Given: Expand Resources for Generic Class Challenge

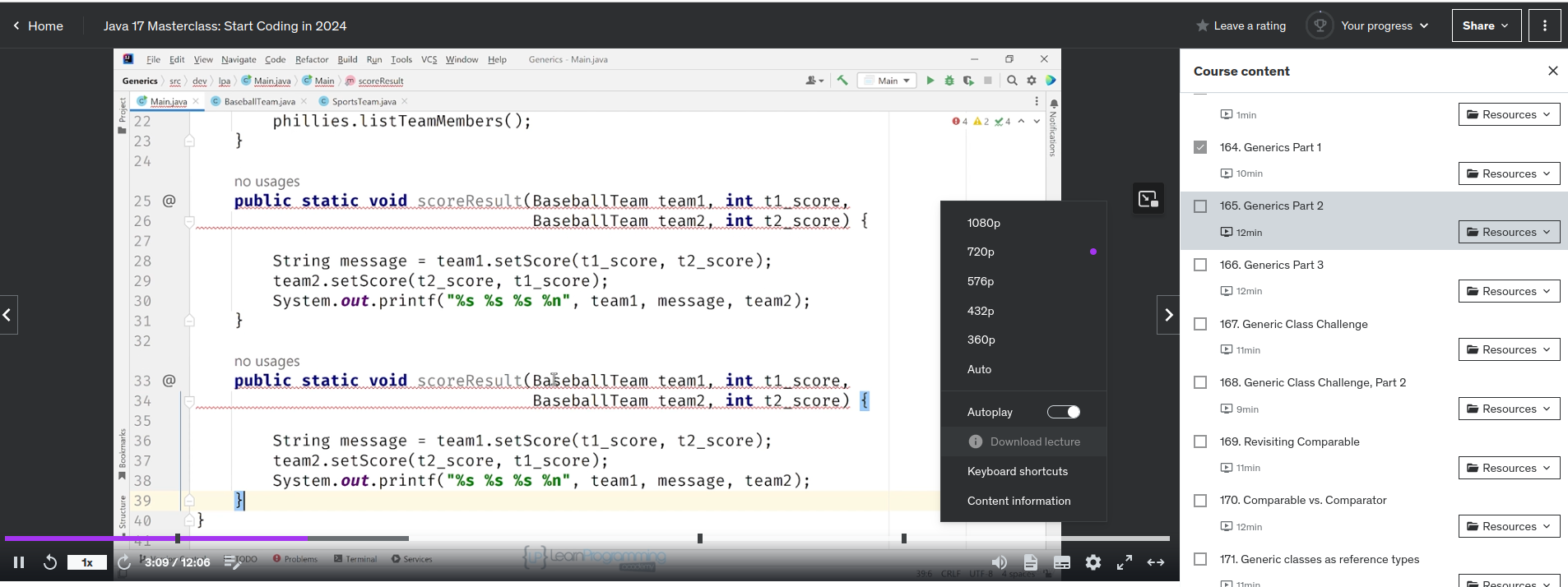Looking at the screenshot, I should (1509, 349).
